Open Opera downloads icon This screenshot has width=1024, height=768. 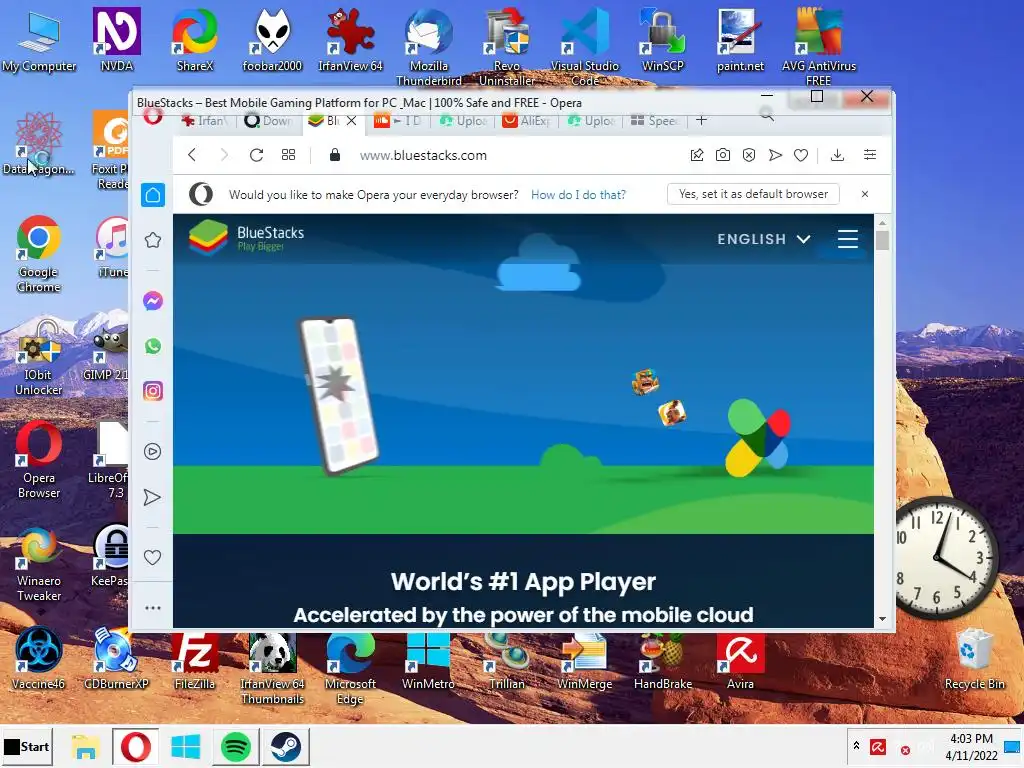click(x=837, y=155)
